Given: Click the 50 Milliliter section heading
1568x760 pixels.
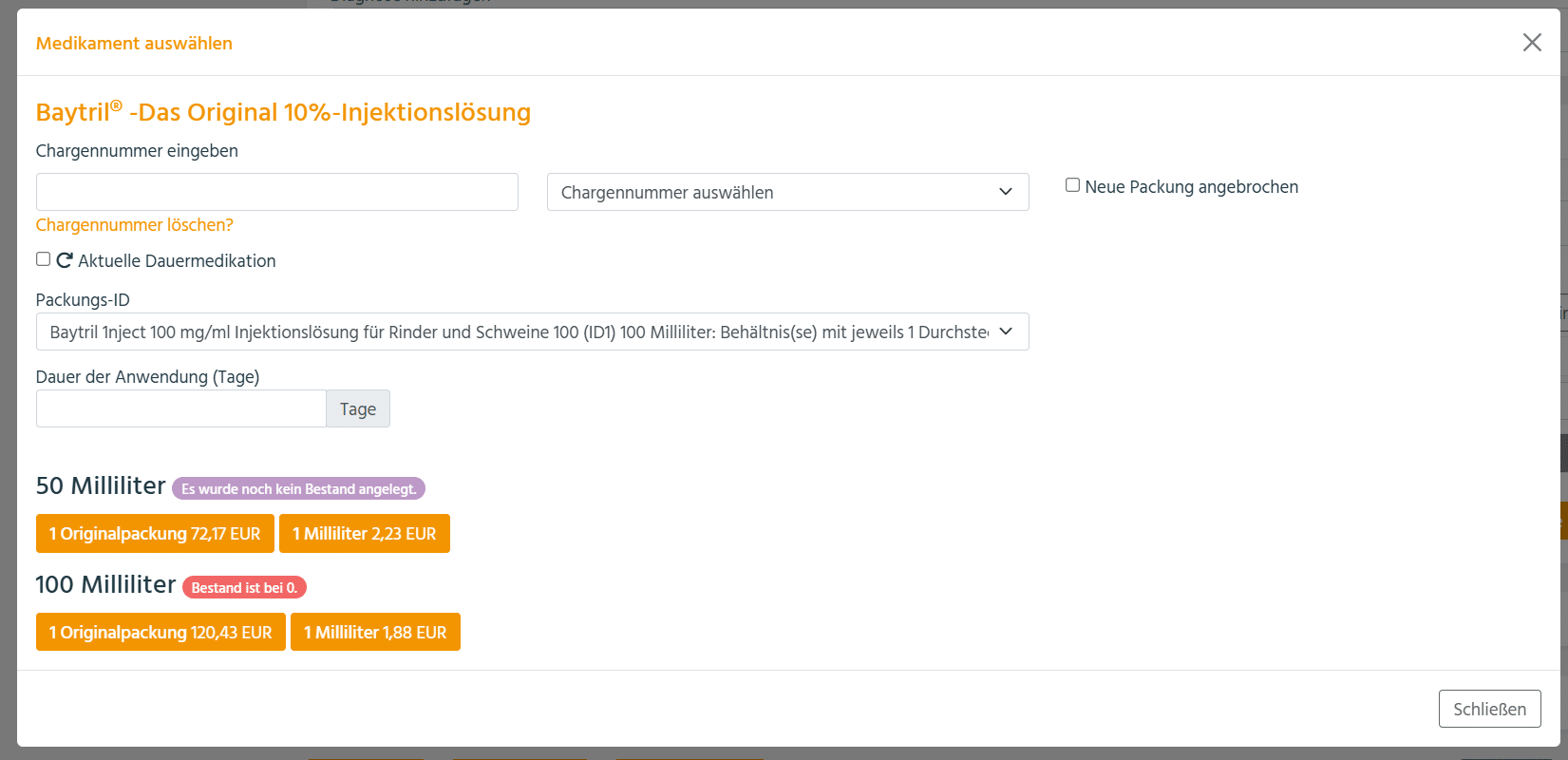Looking at the screenshot, I should coord(101,486).
